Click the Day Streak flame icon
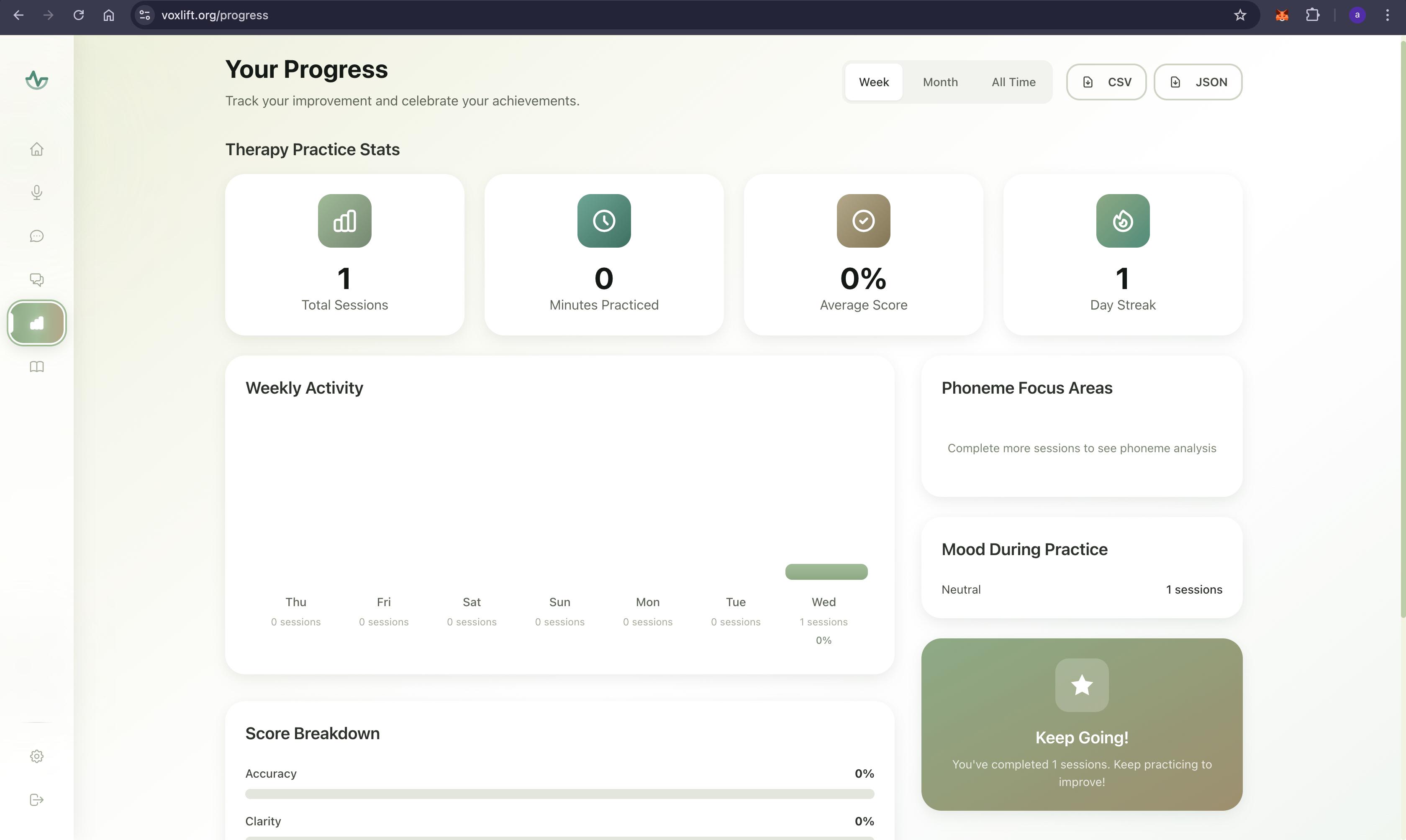The width and height of the screenshot is (1406, 840). click(x=1122, y=221)
